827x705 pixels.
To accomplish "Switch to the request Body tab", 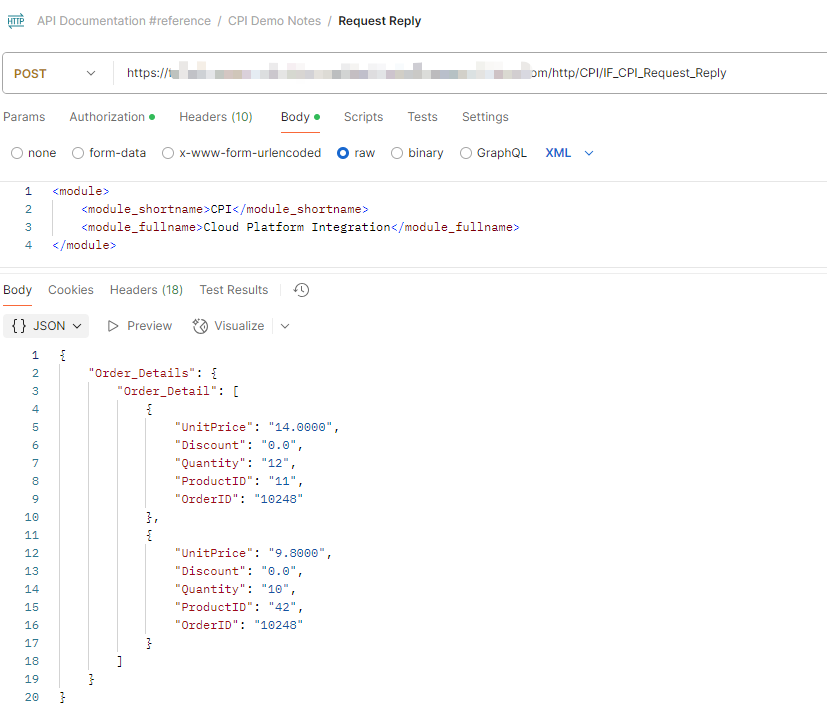I will tap(300, 117).
